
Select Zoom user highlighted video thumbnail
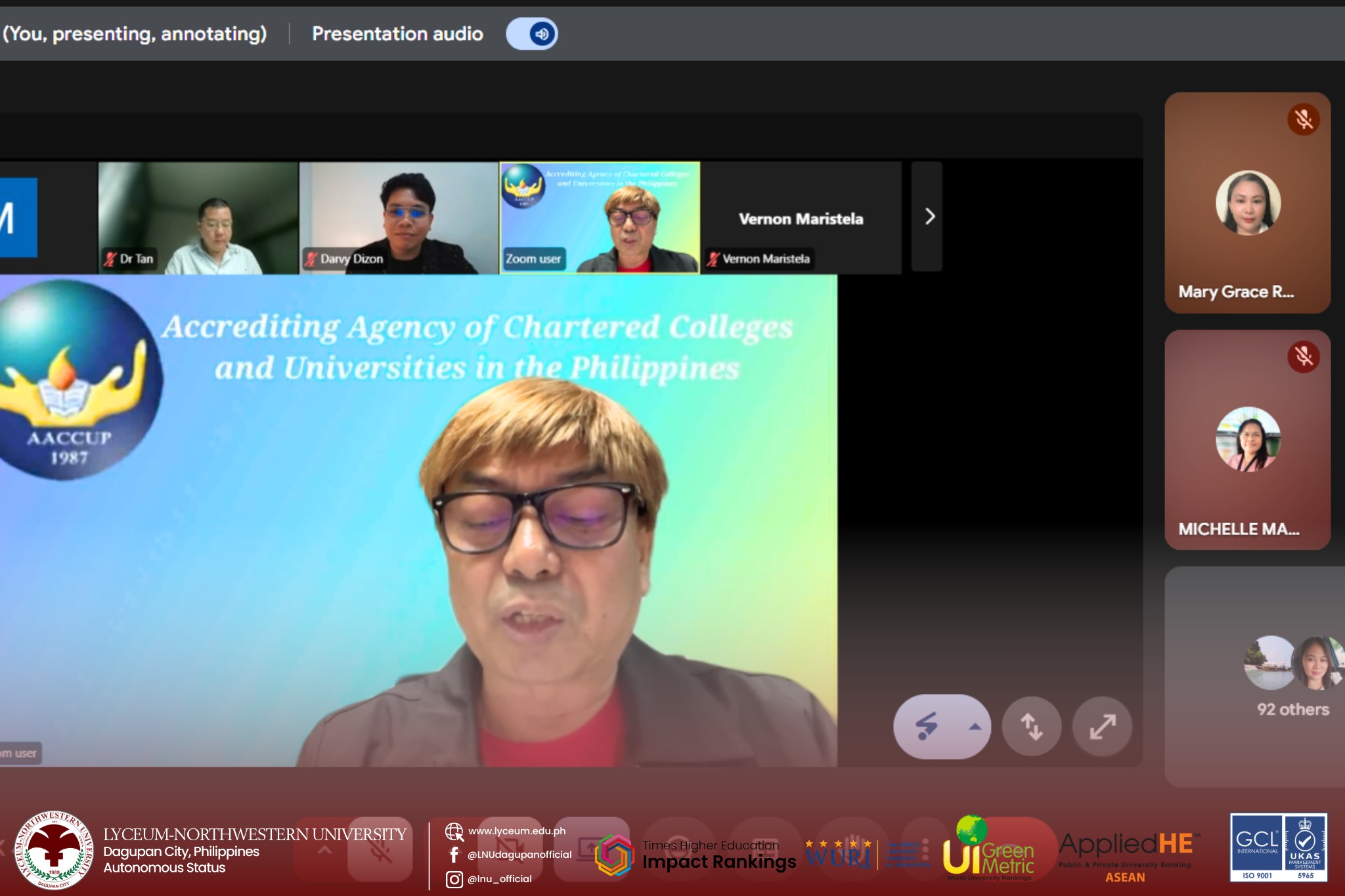pos(600,218)
